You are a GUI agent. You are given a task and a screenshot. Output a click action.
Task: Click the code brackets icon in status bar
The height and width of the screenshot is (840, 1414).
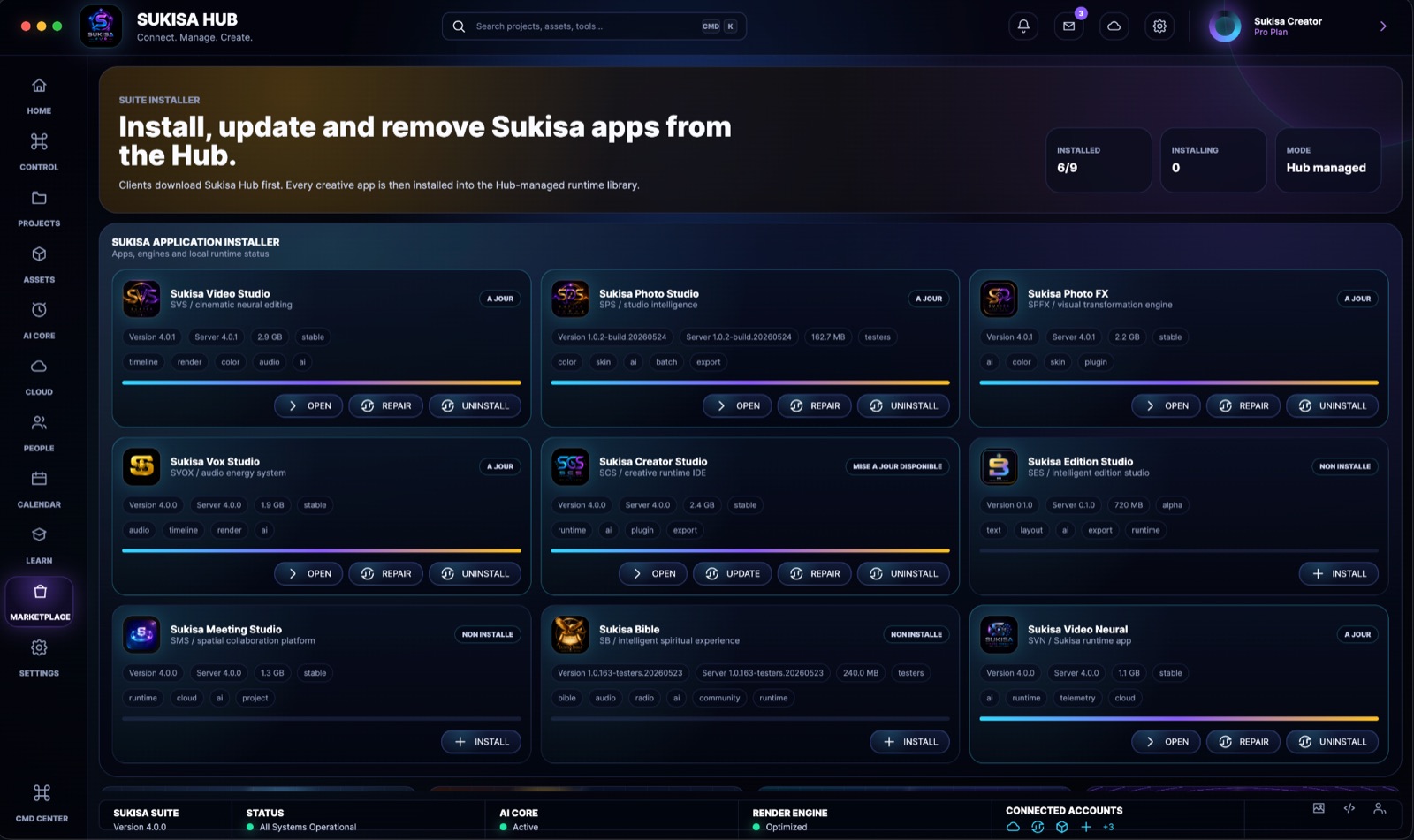tap(1349, 808)
